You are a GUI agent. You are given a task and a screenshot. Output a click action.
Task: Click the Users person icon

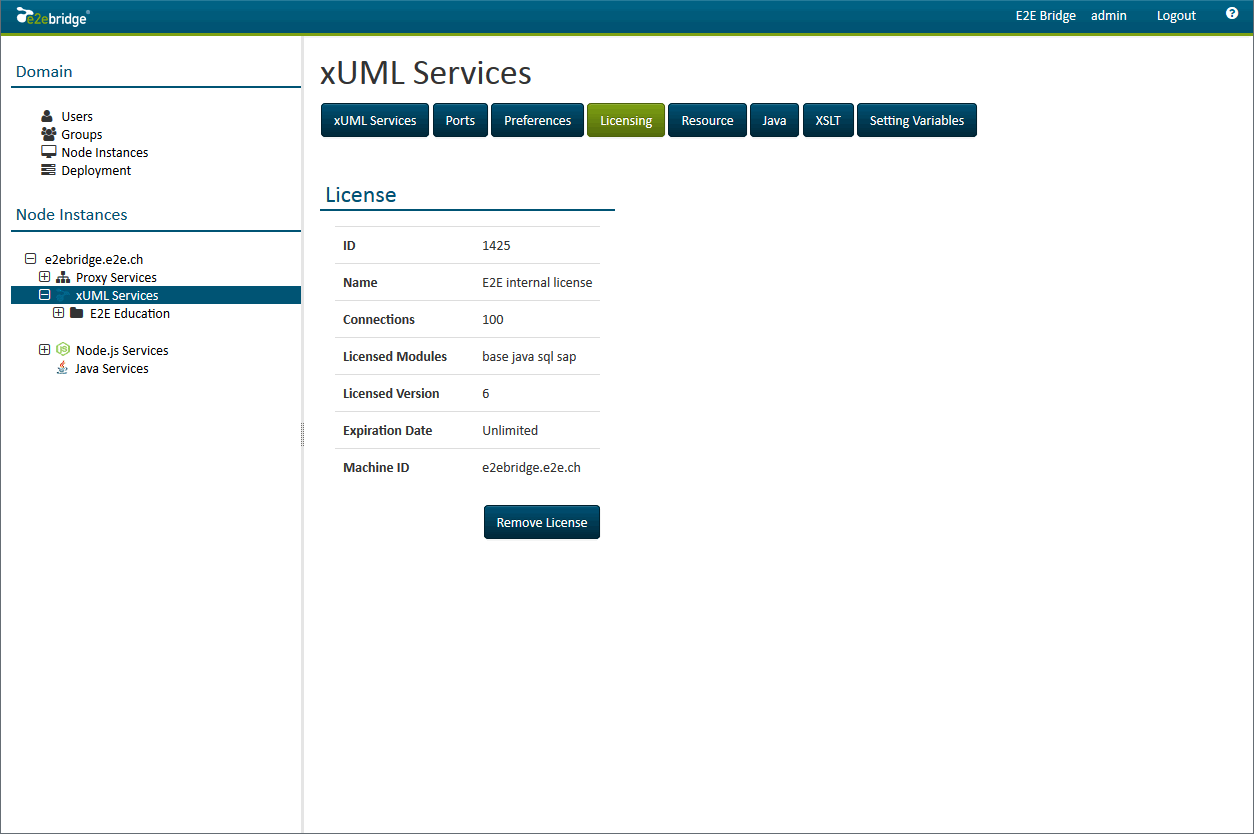pyautogui.click(x=47, y=116)
